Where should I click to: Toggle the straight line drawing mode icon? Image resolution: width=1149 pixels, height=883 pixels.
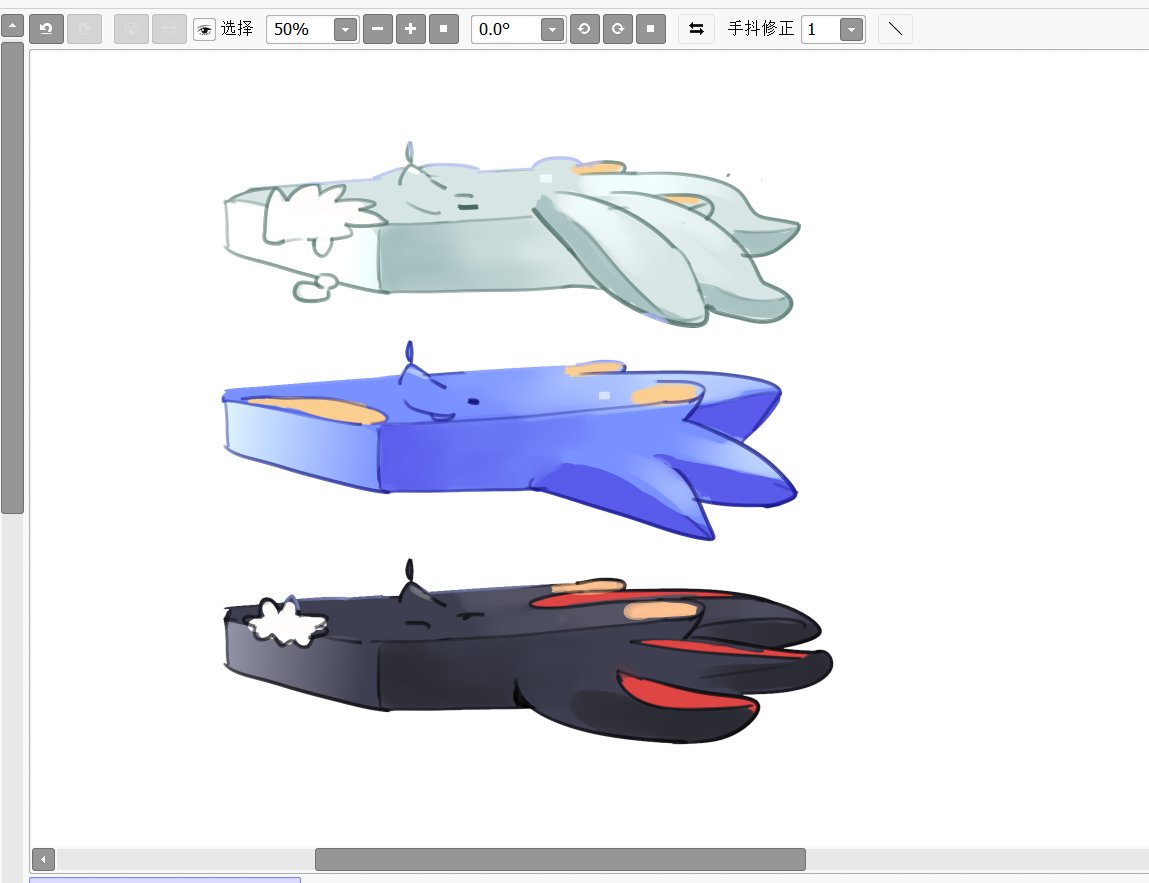pyautogui.click(x=895, y=29)
